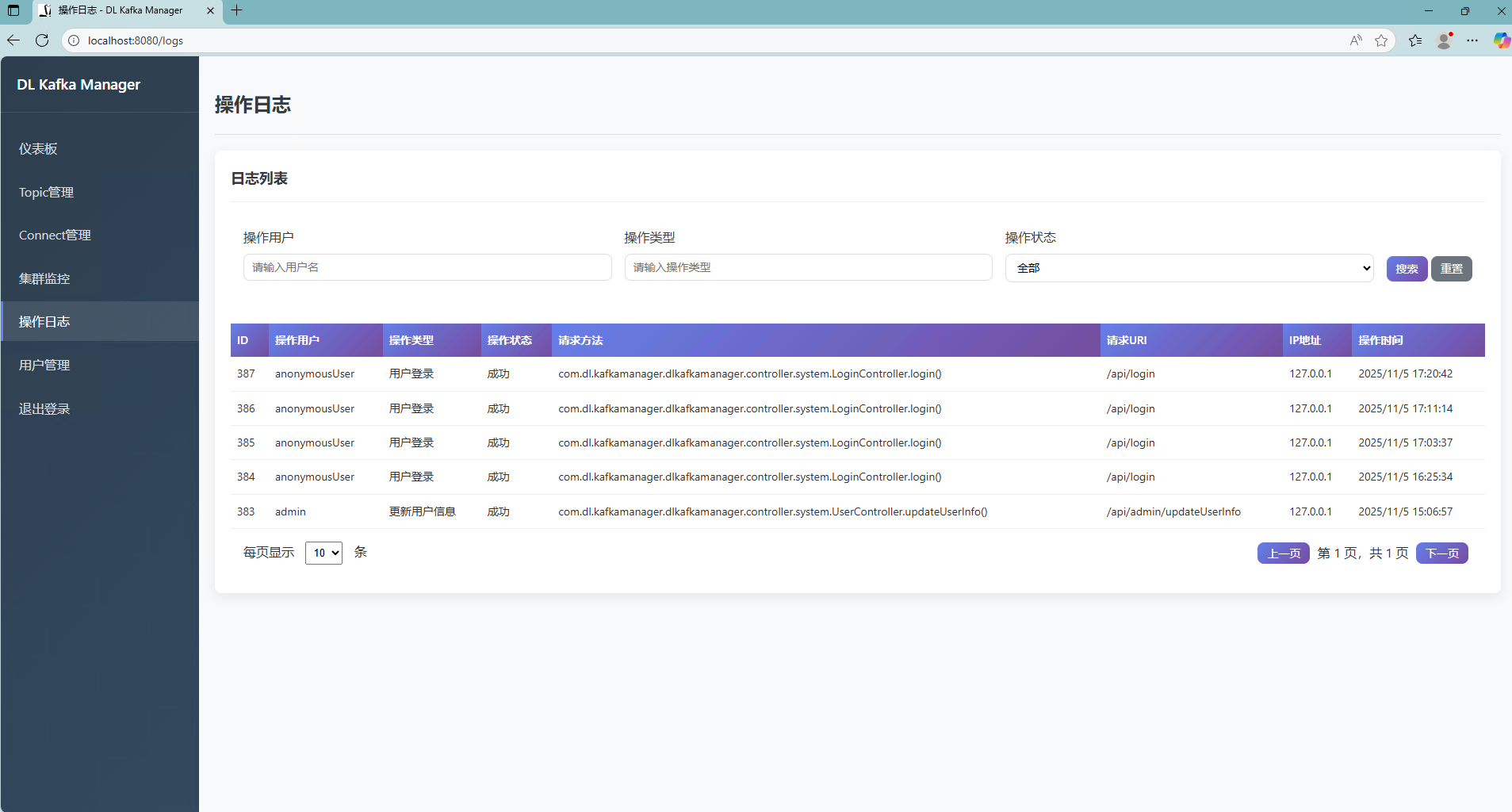Viewport: 1512px width, 812px height.
Task: Click the 重置 reset button
Action: (1451, 269)
